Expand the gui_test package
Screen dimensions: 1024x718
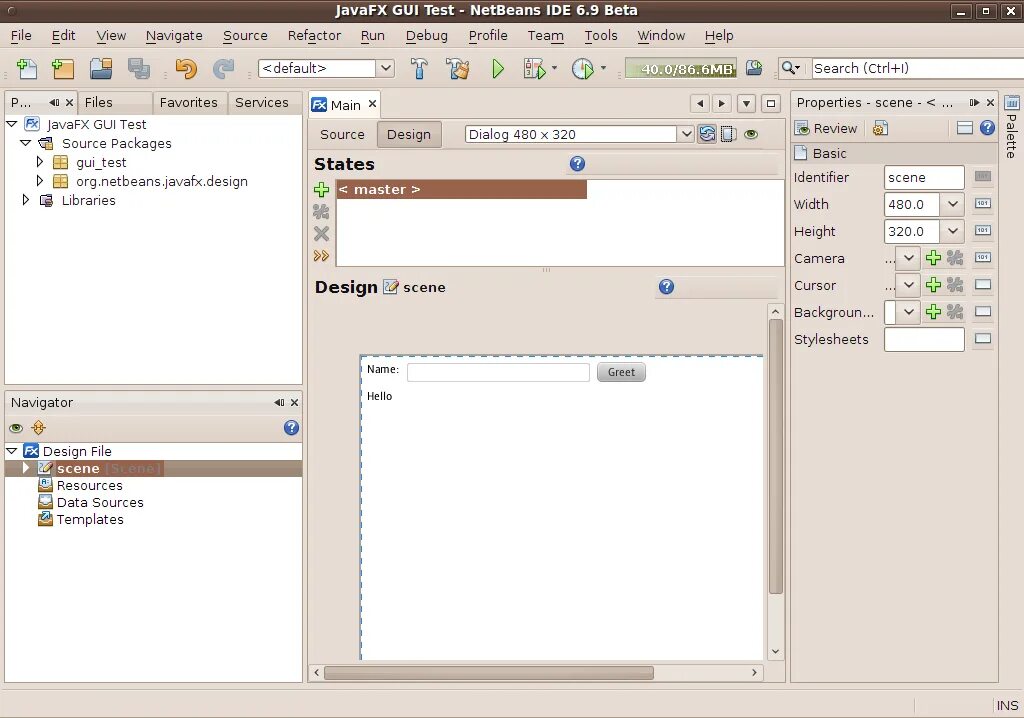coord(39,161)
